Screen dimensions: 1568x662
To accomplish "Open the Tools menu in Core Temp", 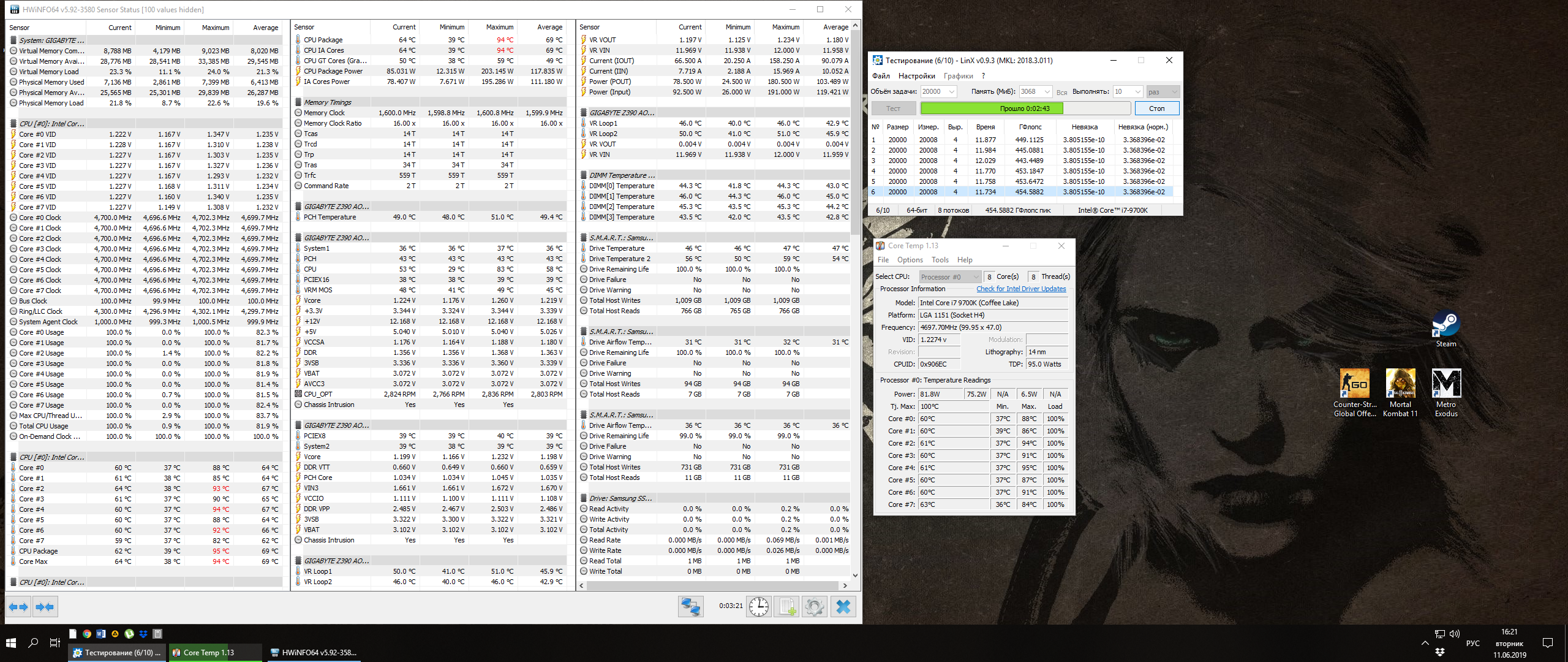I will point(940,260).
